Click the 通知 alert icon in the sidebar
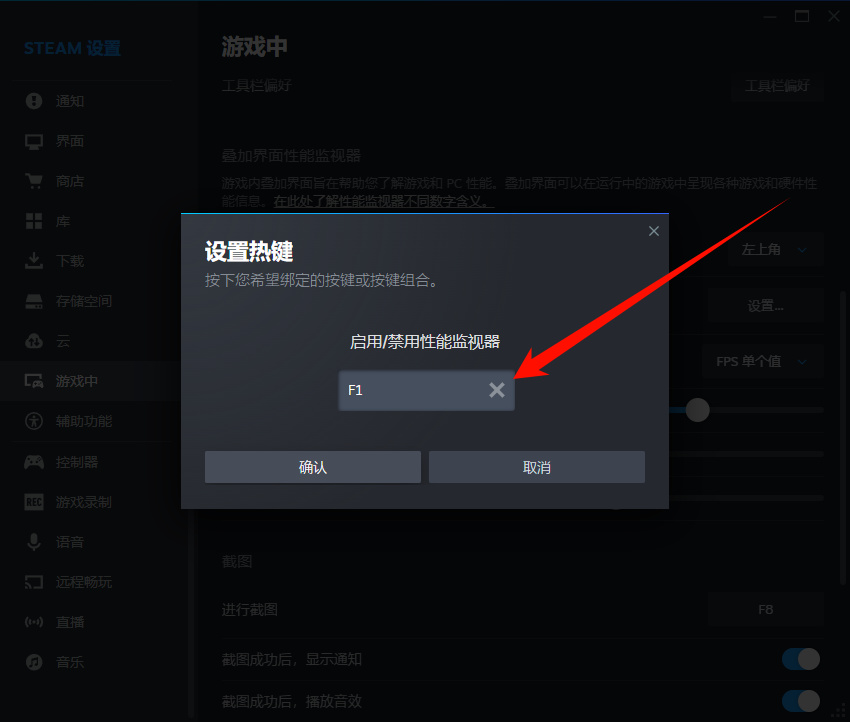850x722 pixels. tap(34, 101)
